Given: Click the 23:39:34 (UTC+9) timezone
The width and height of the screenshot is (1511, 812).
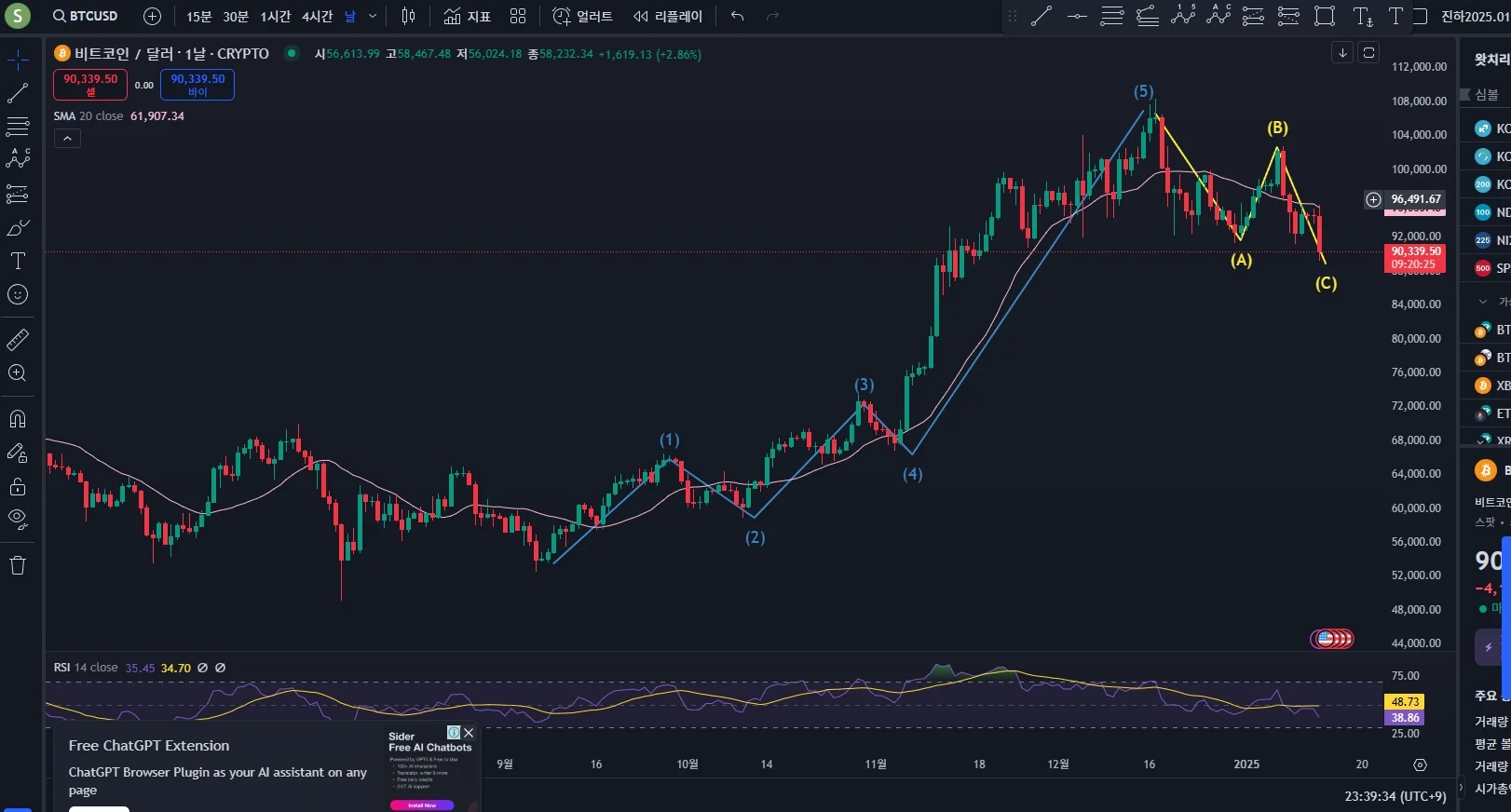Looking at the screenshot, I should pyautogui.click(x=1395, y=796).
